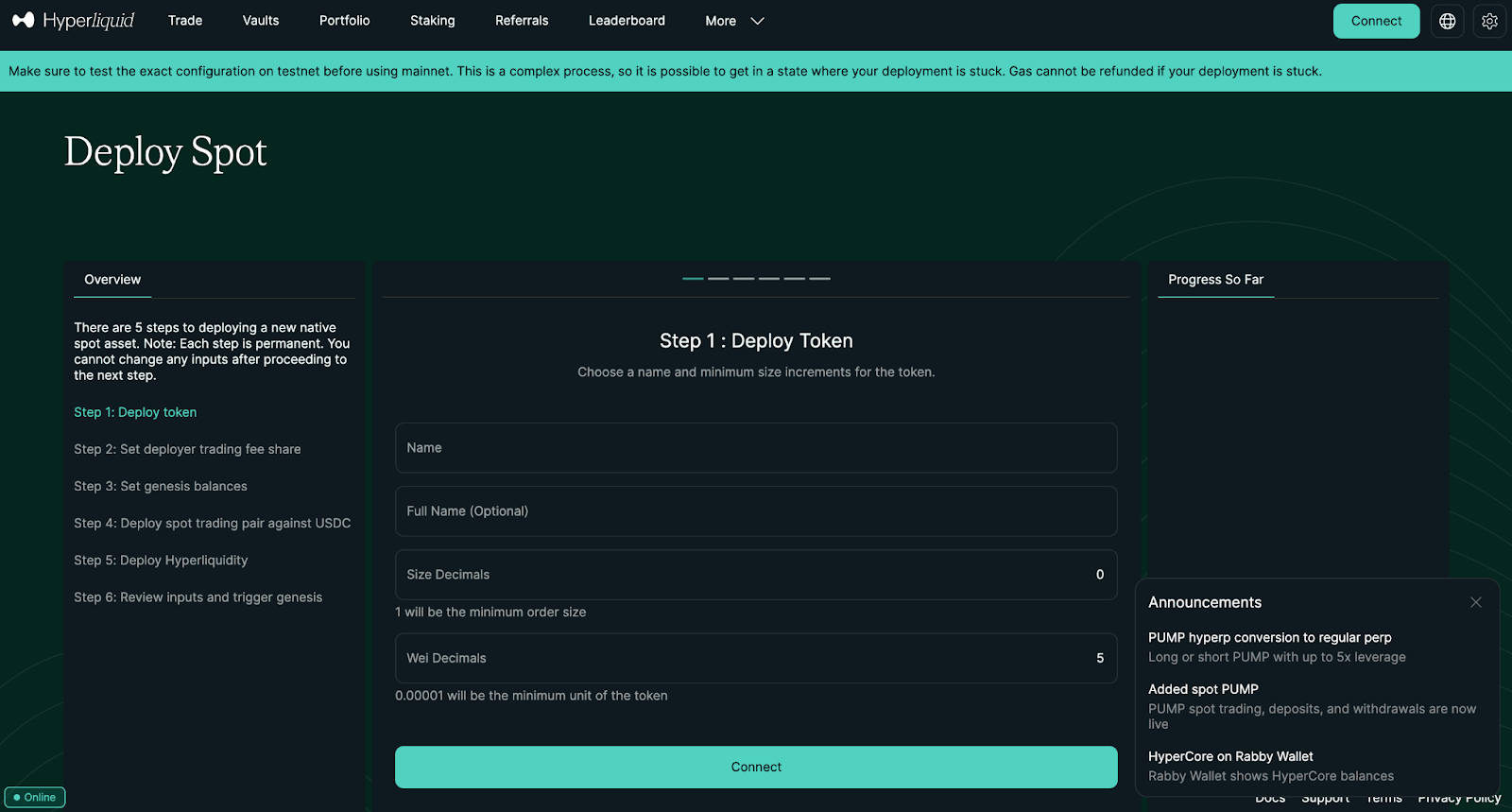Click the testnet warning banner text
Image resolution: width=1512 pixels, height=812 pixels.
[x=665, y=71]
